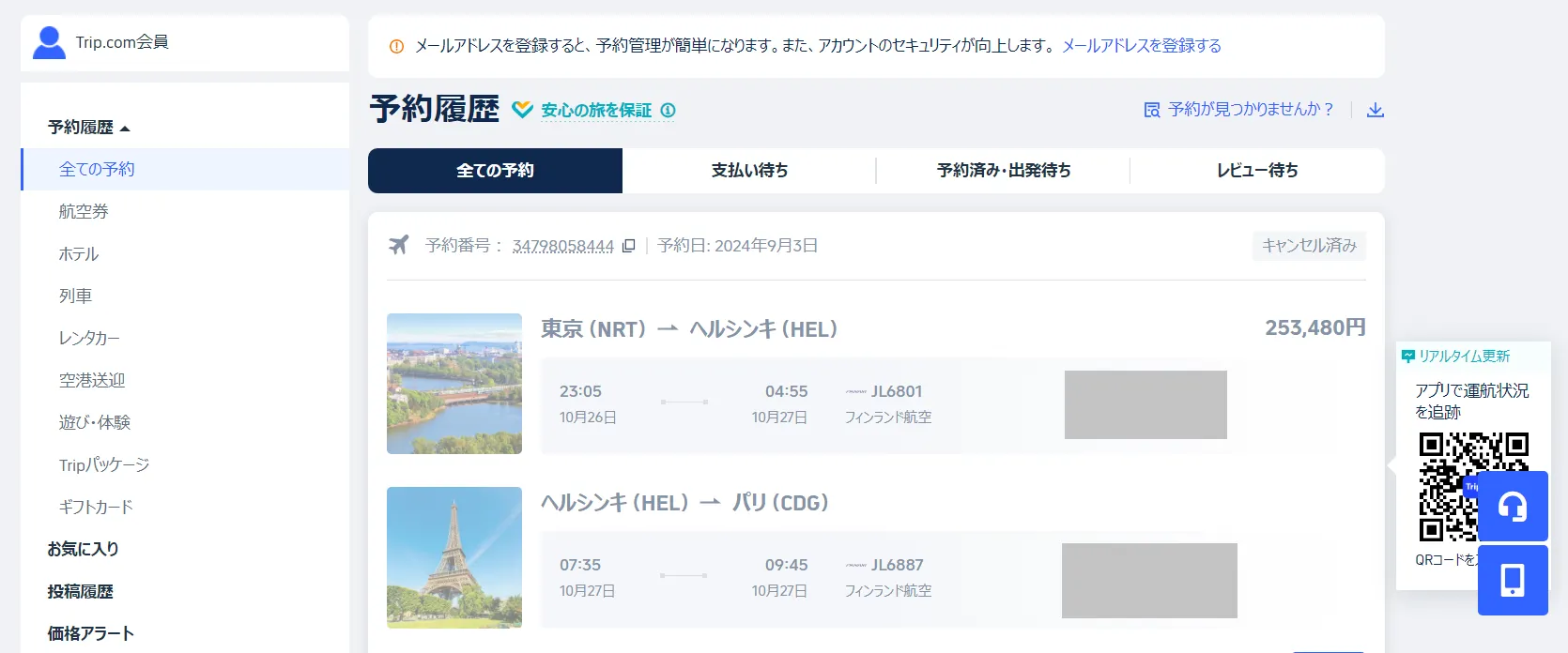Click the Helsinki flight destination thumbnail
Screen dimensions: 1568x653
click(454, 384)
